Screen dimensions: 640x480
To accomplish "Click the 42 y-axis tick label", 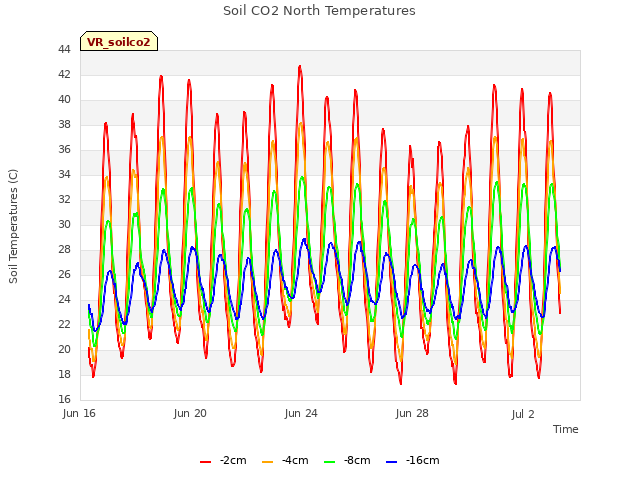I will (x=64, y=74).
